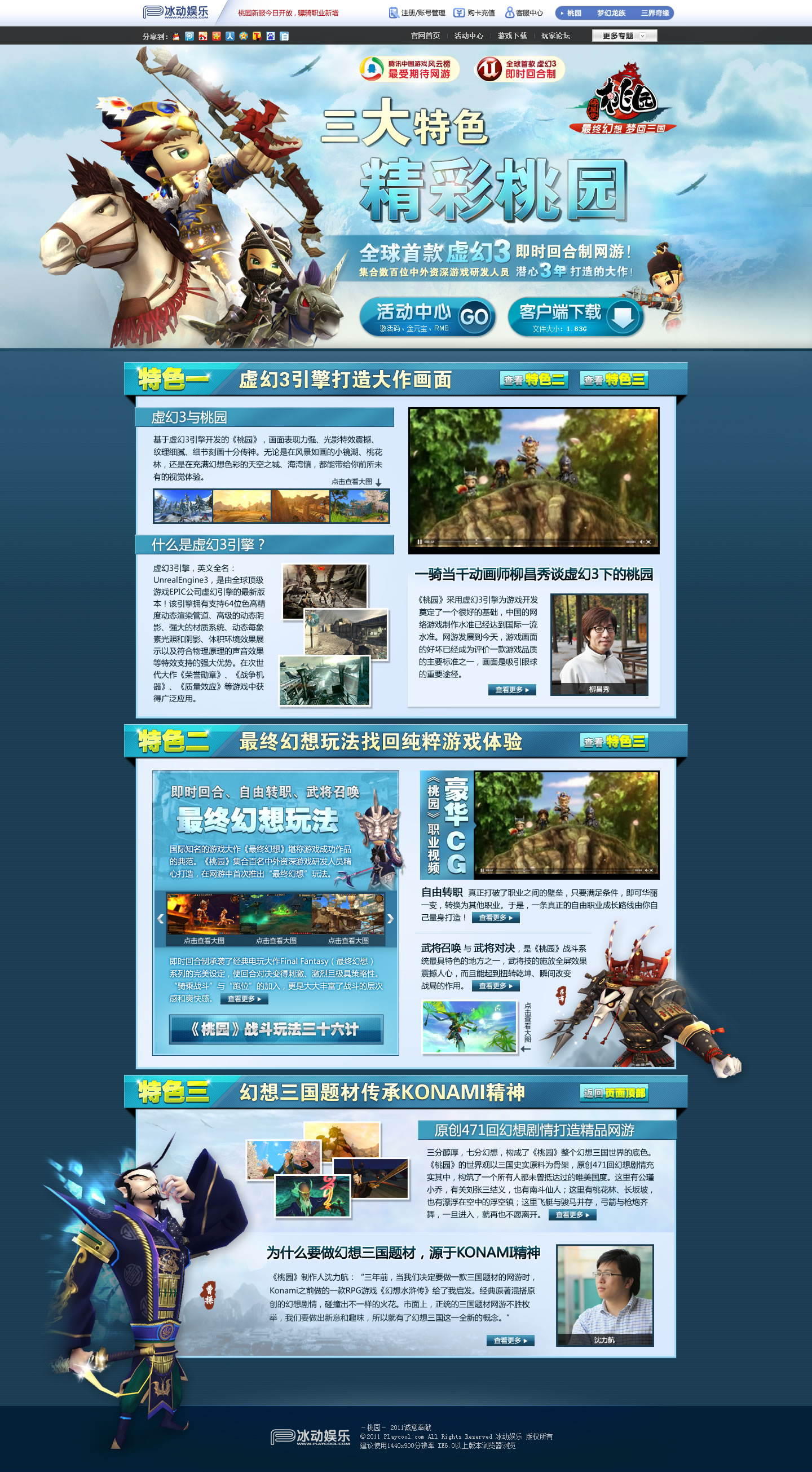Share to QQ via the penguin icon
This screenshot has height=1472, width=812.
coord(176,36)
